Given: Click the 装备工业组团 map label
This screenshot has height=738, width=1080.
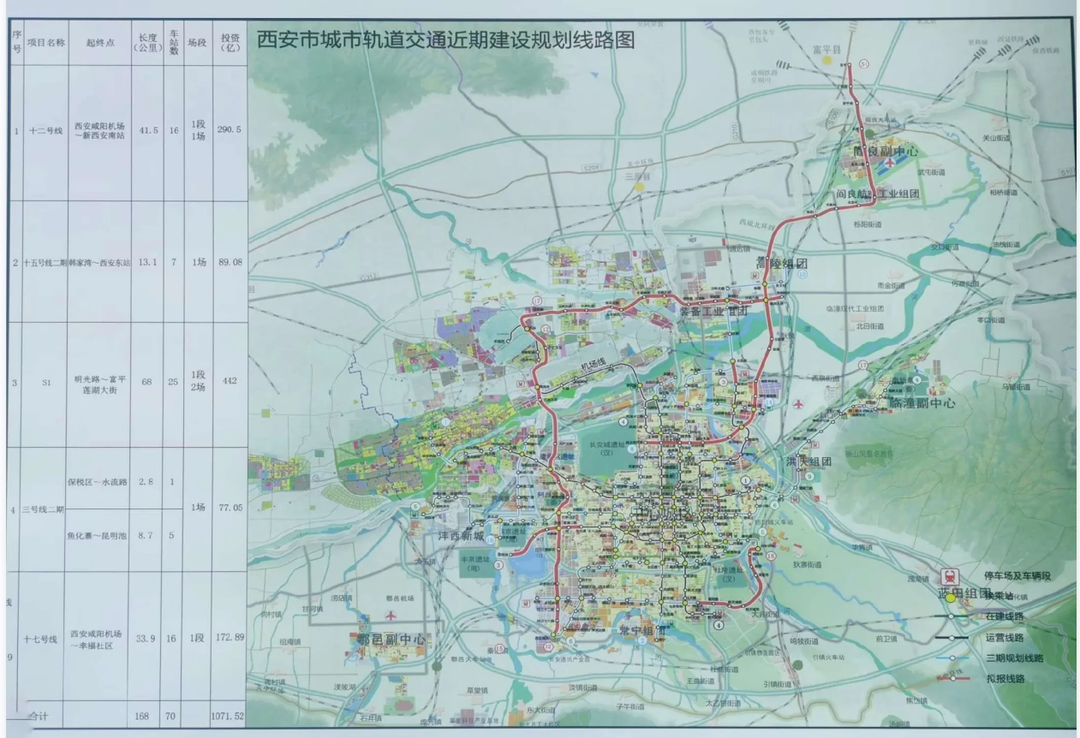Looking at the screenshot, I should (714, 311).
